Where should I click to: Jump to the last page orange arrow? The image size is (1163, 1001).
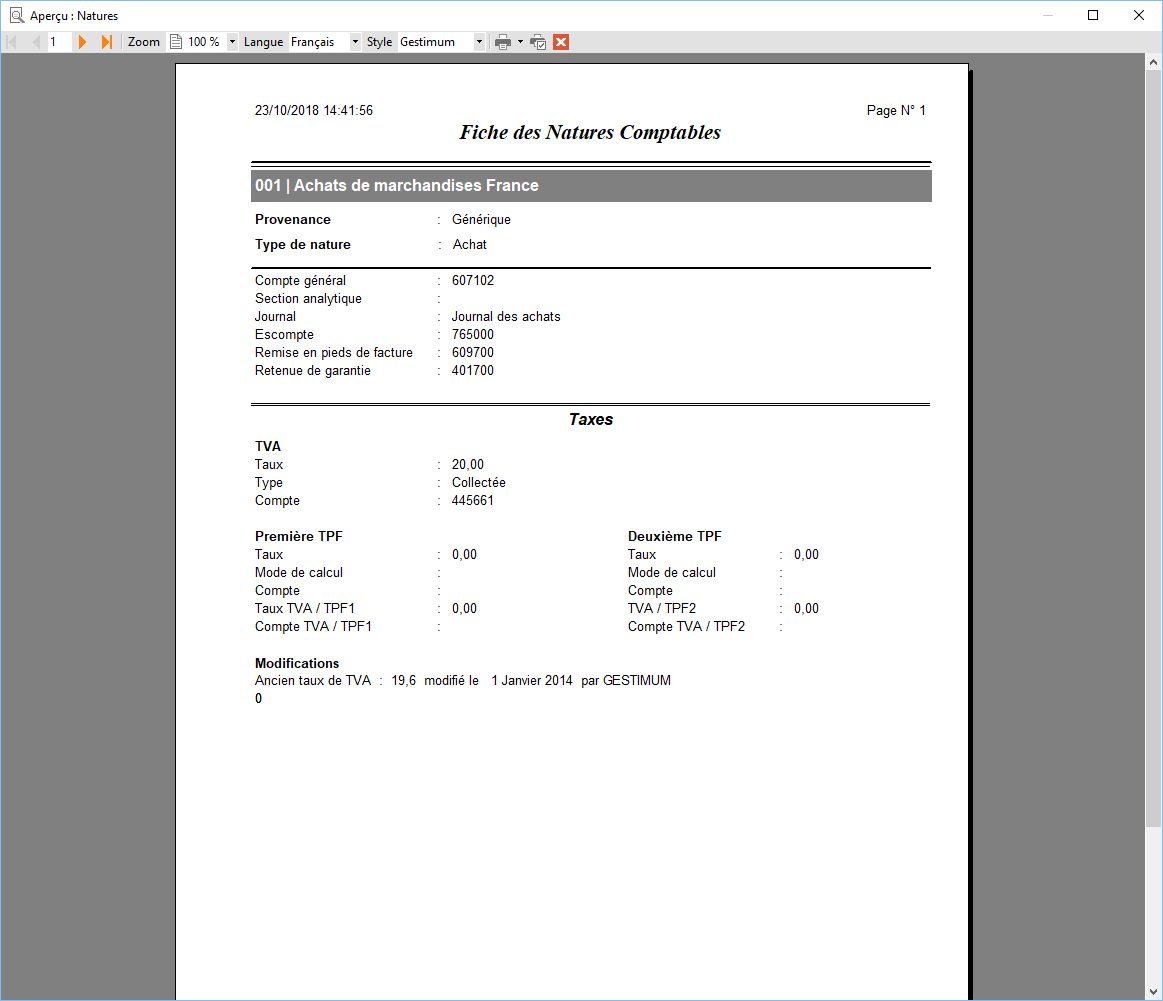pyautogui.click(x=107, y=42)
